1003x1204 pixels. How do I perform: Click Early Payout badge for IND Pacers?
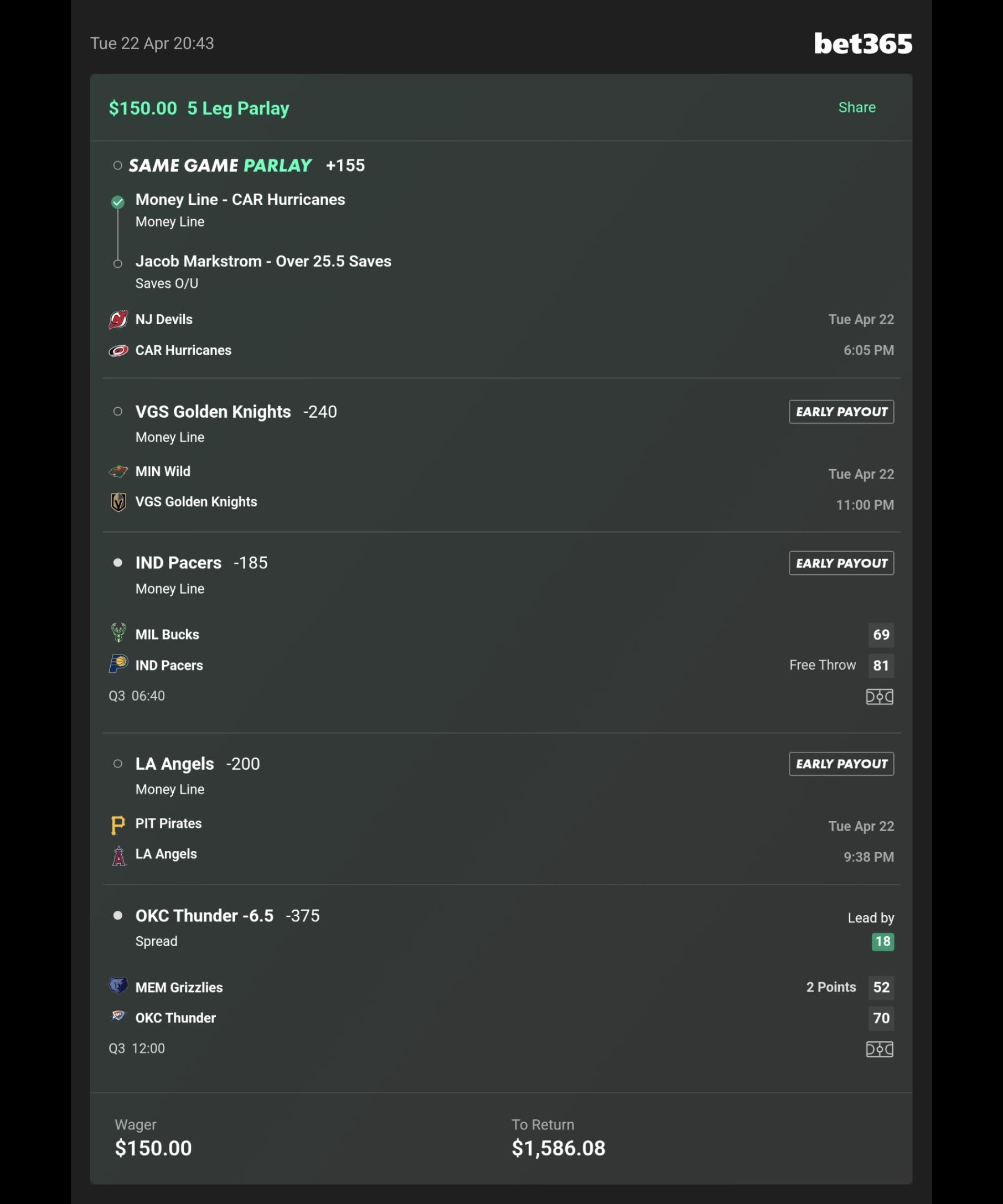tap(841, 563)
